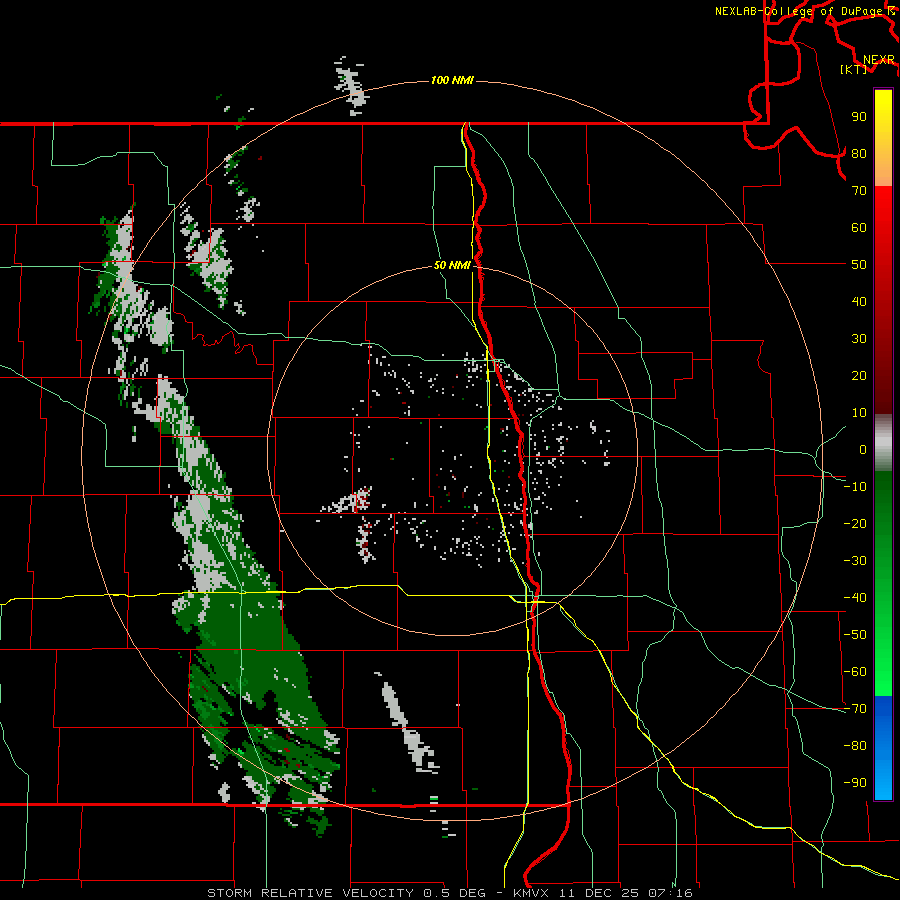
Task: Click the STORM RELATIVE VELOCITY product title
Action: coord(310,893)
